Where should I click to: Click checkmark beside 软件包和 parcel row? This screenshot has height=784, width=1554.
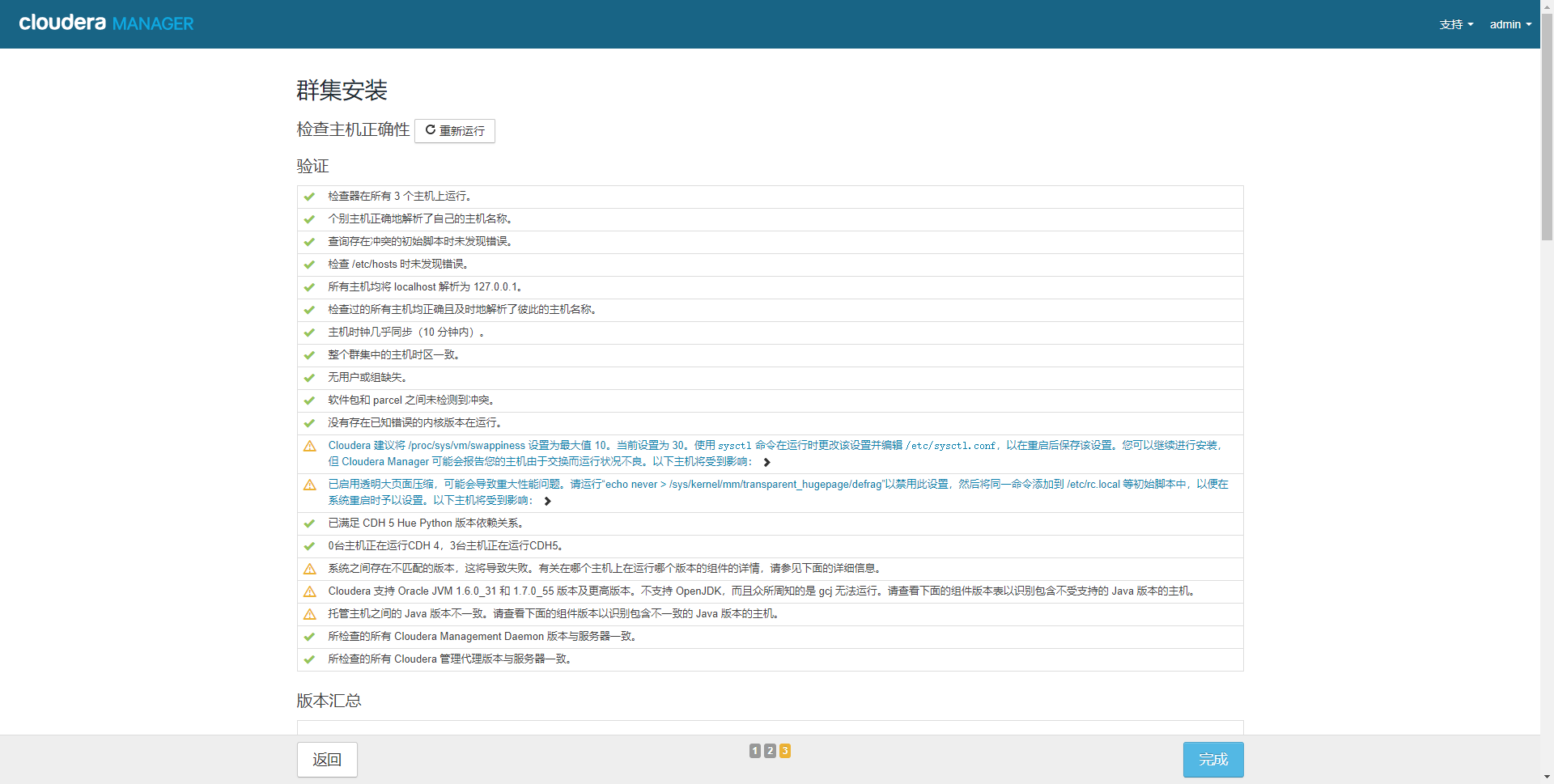309,400
